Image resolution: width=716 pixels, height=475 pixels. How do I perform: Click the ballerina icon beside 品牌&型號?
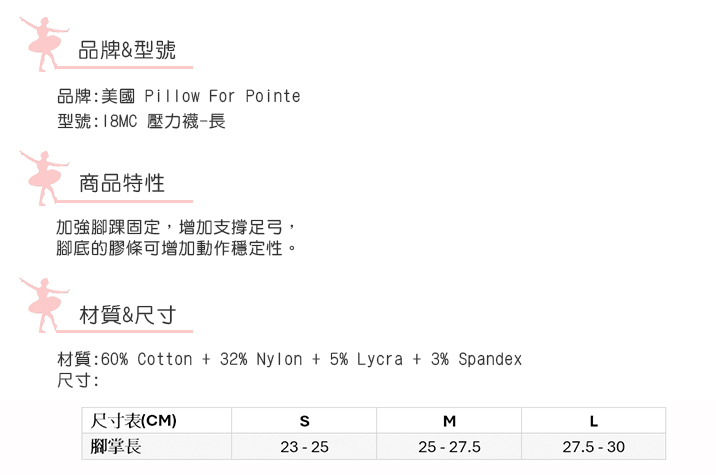pyautogui.click(x=42, y=42)
